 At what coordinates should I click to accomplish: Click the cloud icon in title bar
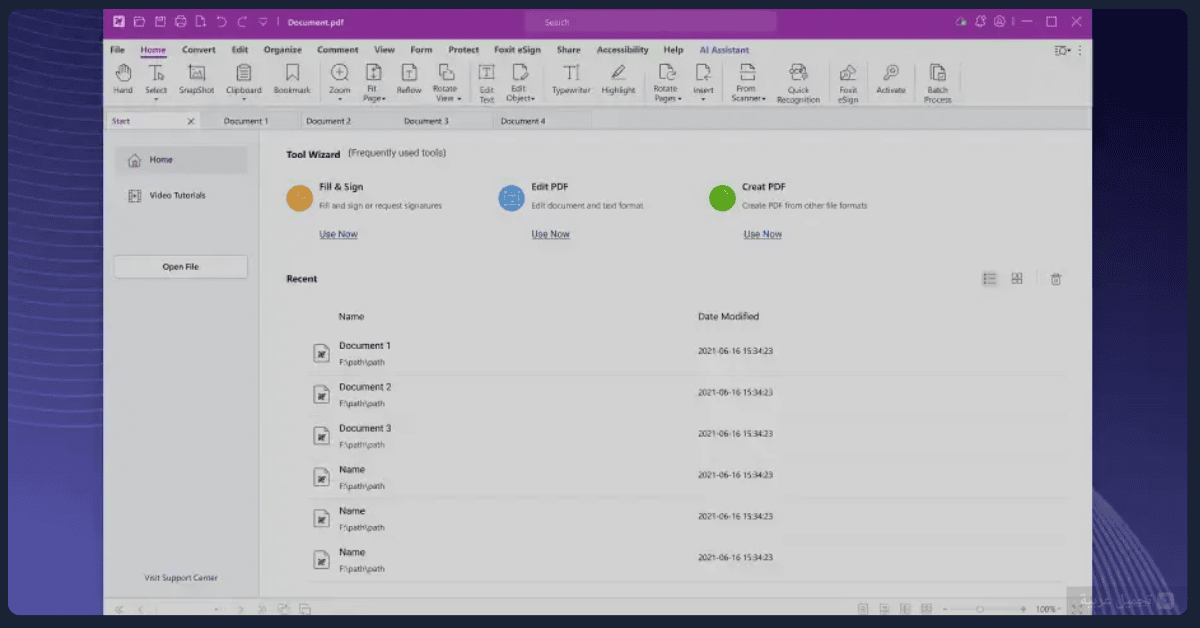point(961,21)
